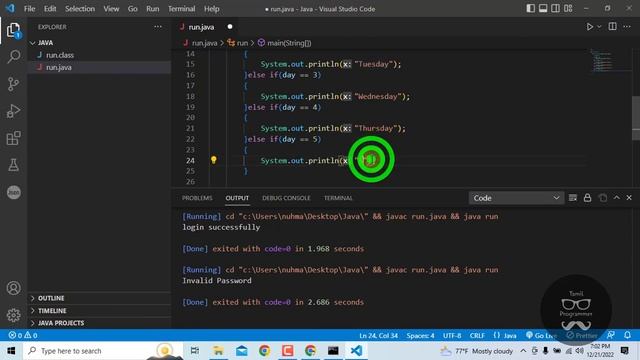Switch to the TERMINAL panel tab

click(x=338, y=198)
